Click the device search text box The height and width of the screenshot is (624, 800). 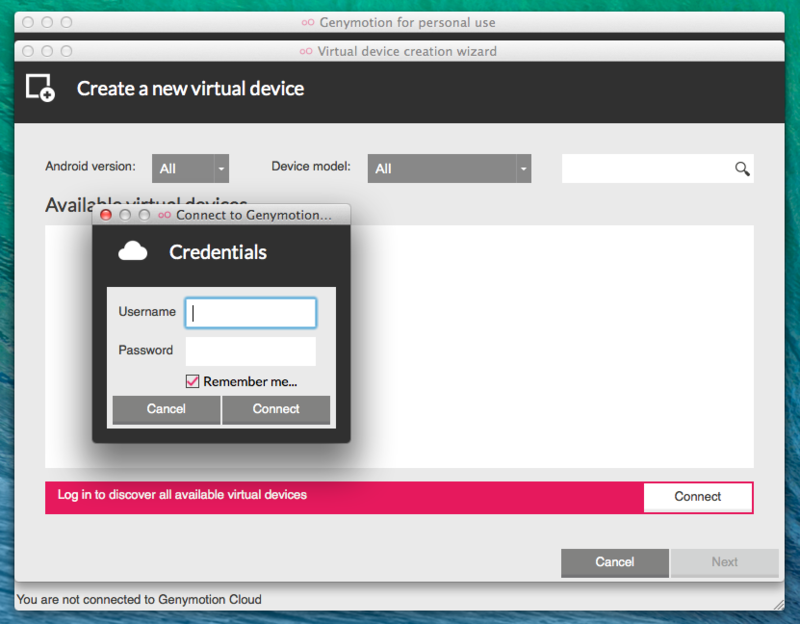coord(657,168)
